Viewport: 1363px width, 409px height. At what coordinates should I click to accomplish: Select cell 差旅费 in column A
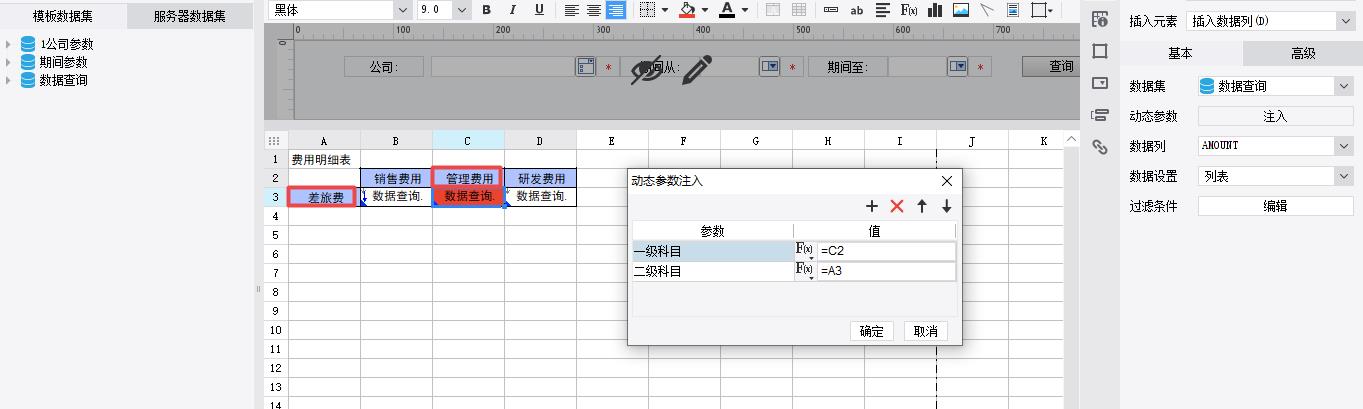325,197
